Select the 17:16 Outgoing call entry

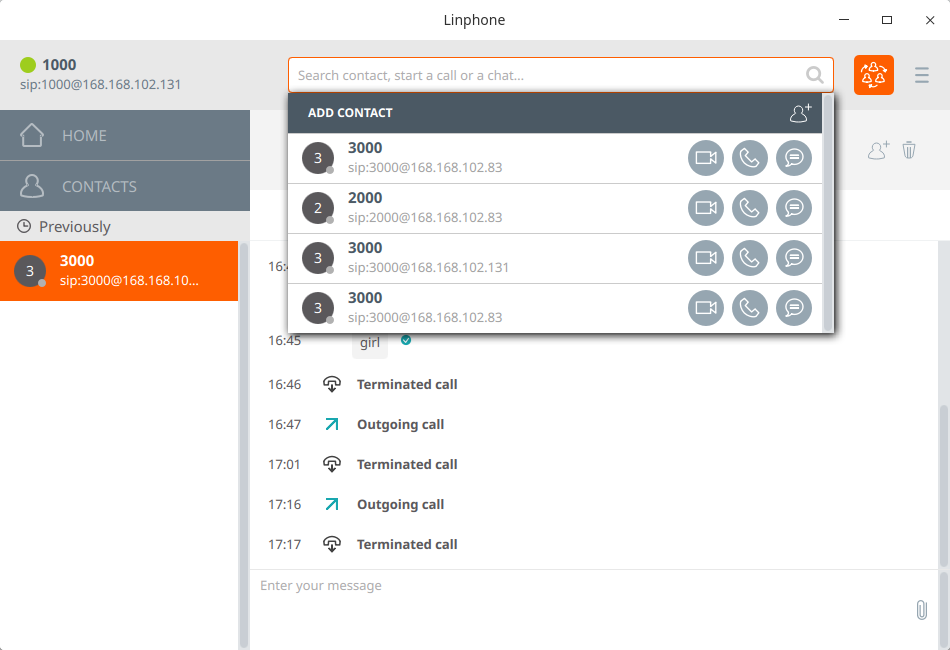tap(400, 505)
